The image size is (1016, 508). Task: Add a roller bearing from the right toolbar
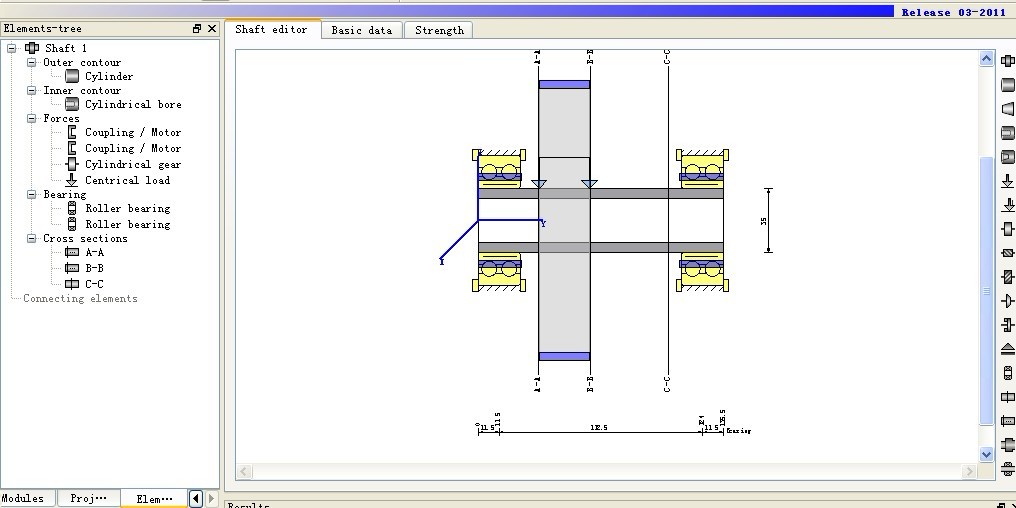click(x=1008, y=373)
